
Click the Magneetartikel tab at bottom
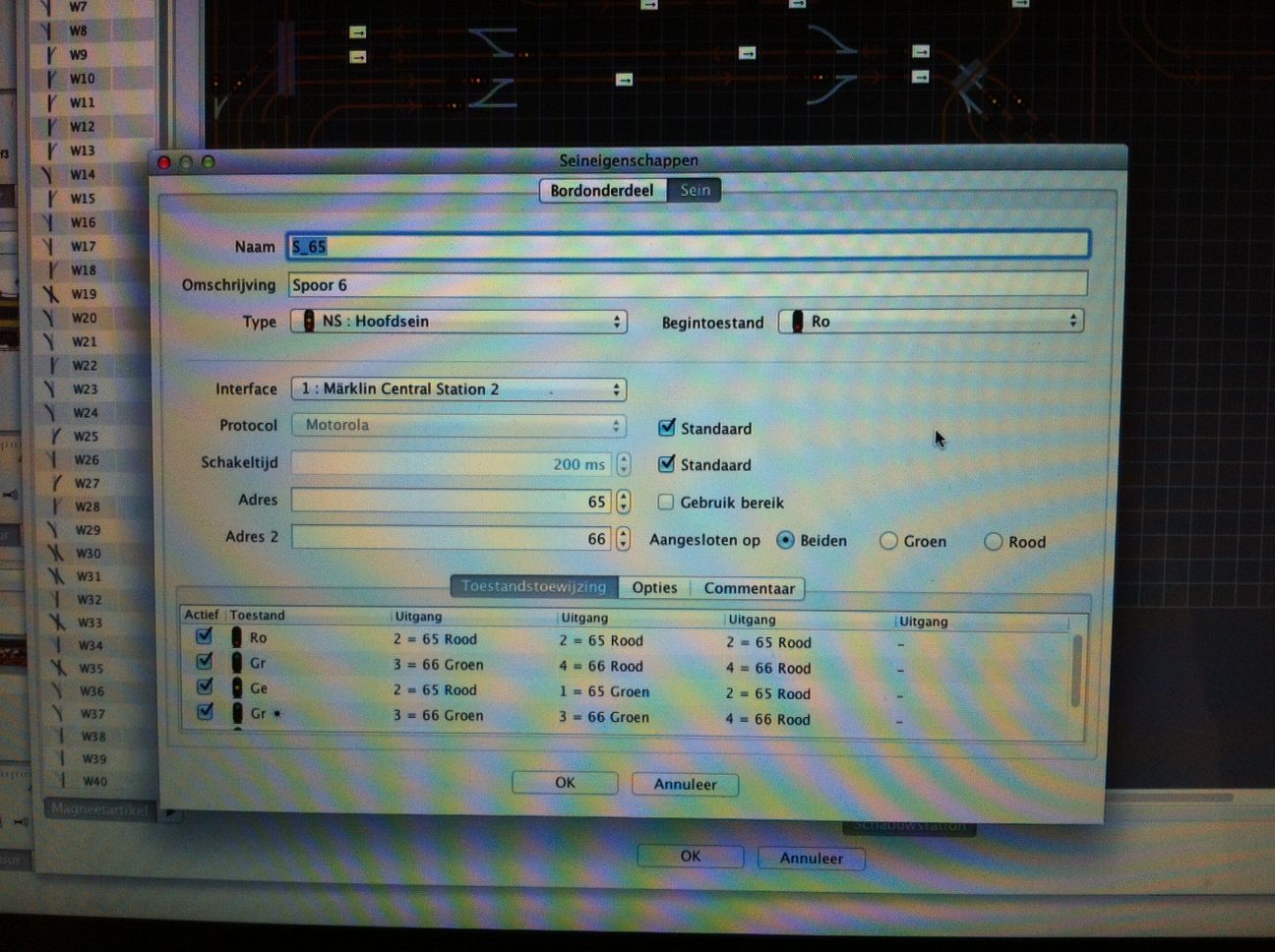point(99,809)
